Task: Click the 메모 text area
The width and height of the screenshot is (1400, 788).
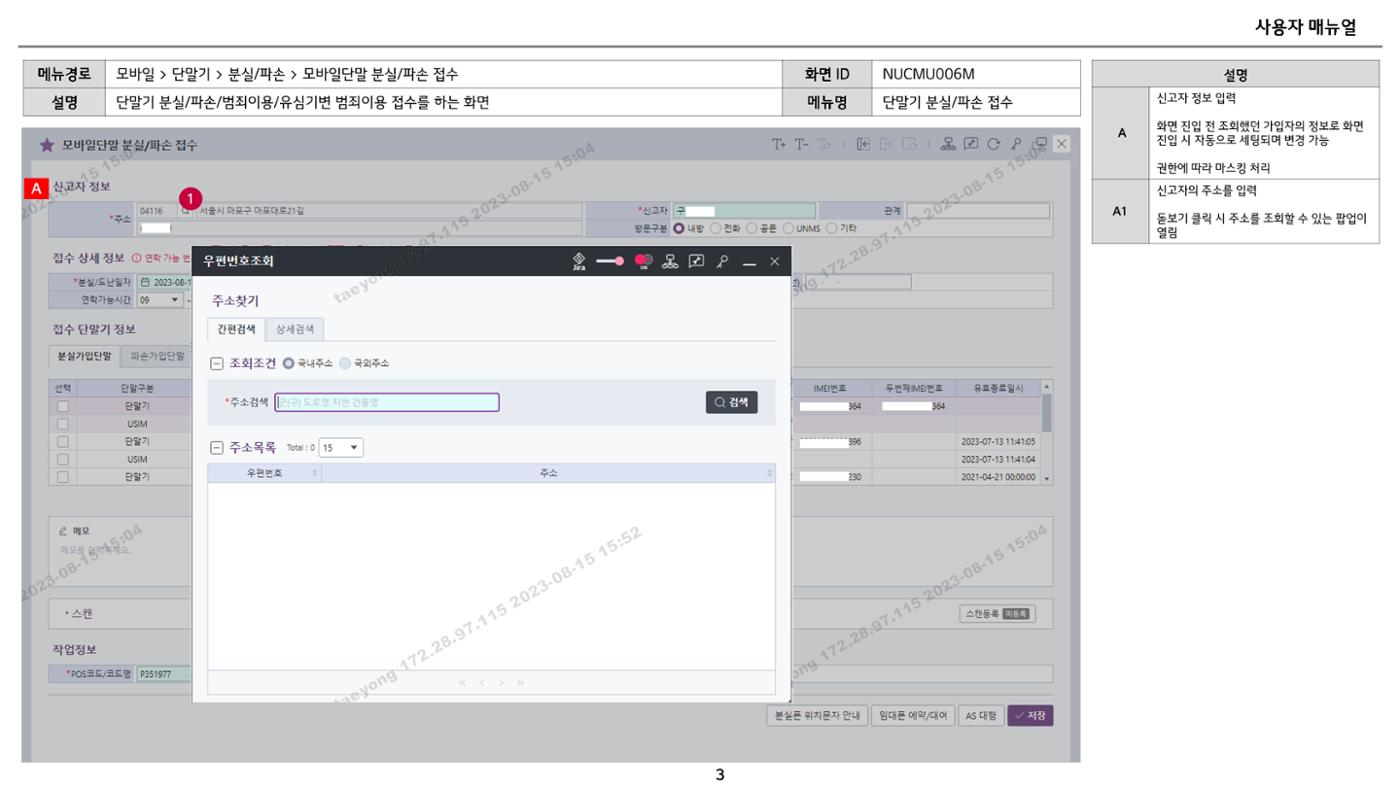Action: point(120,550)
